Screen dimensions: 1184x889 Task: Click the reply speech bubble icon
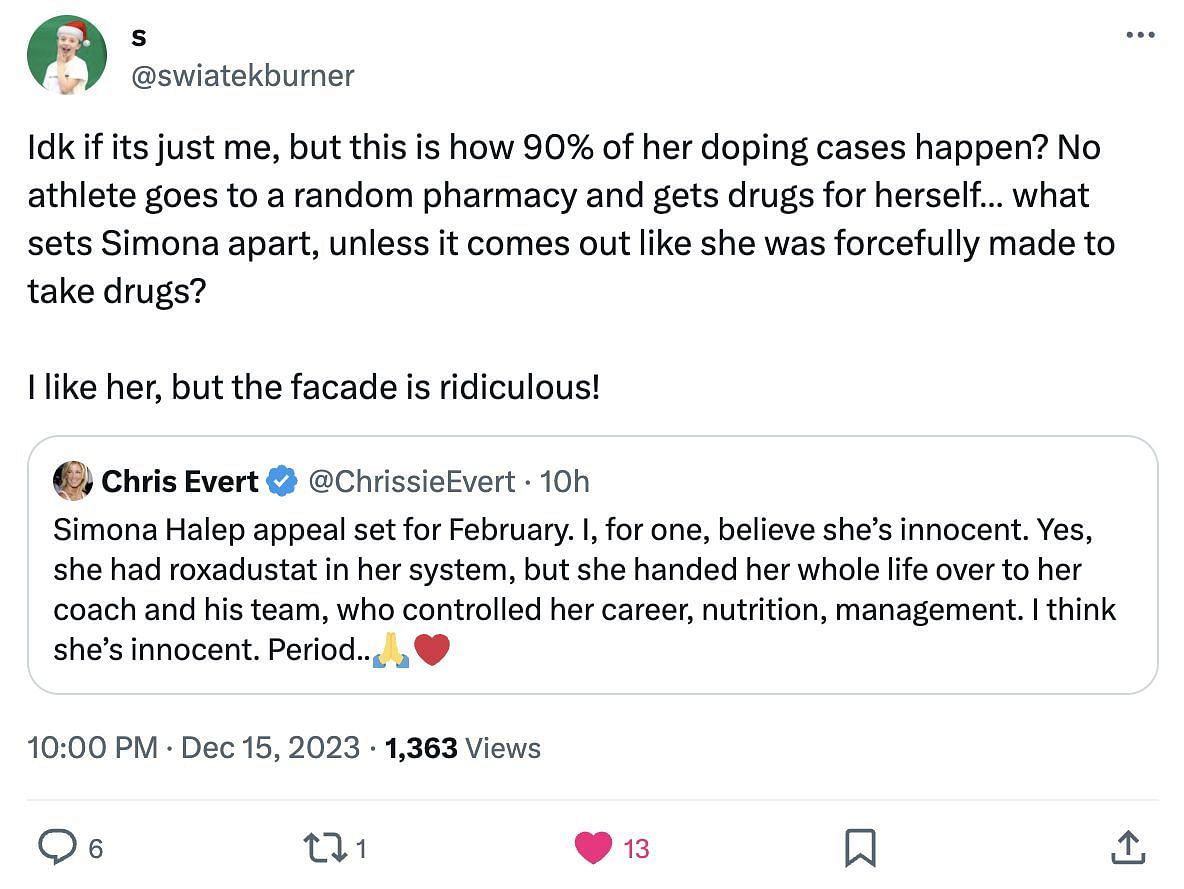click(x=59, y=848)
